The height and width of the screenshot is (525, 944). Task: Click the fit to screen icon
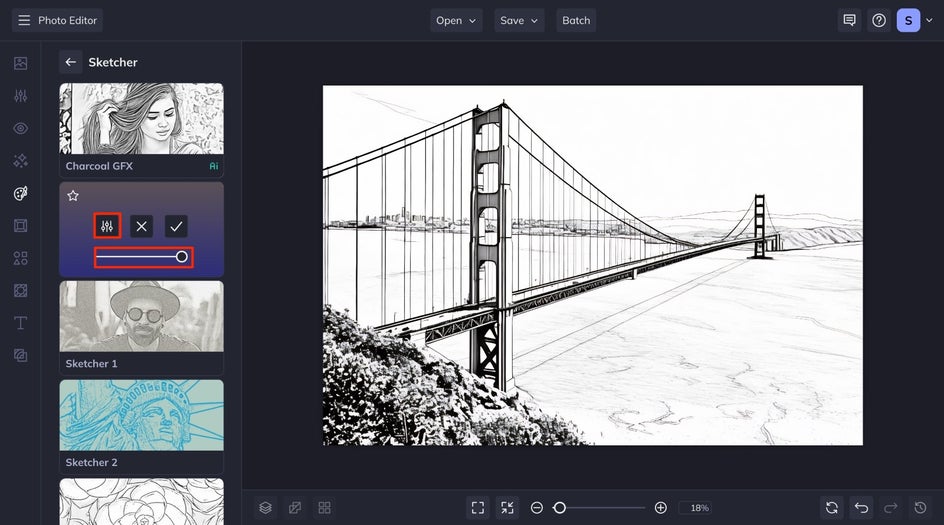(478, 508)
